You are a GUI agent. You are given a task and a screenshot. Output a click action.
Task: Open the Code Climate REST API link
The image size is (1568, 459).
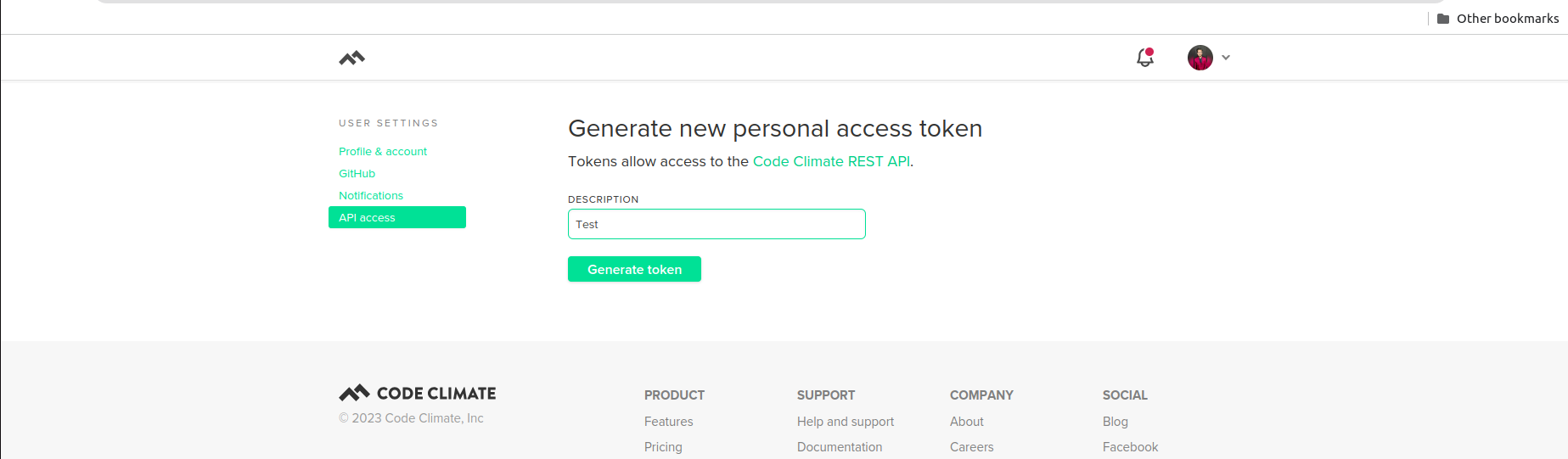pos(831,161)
